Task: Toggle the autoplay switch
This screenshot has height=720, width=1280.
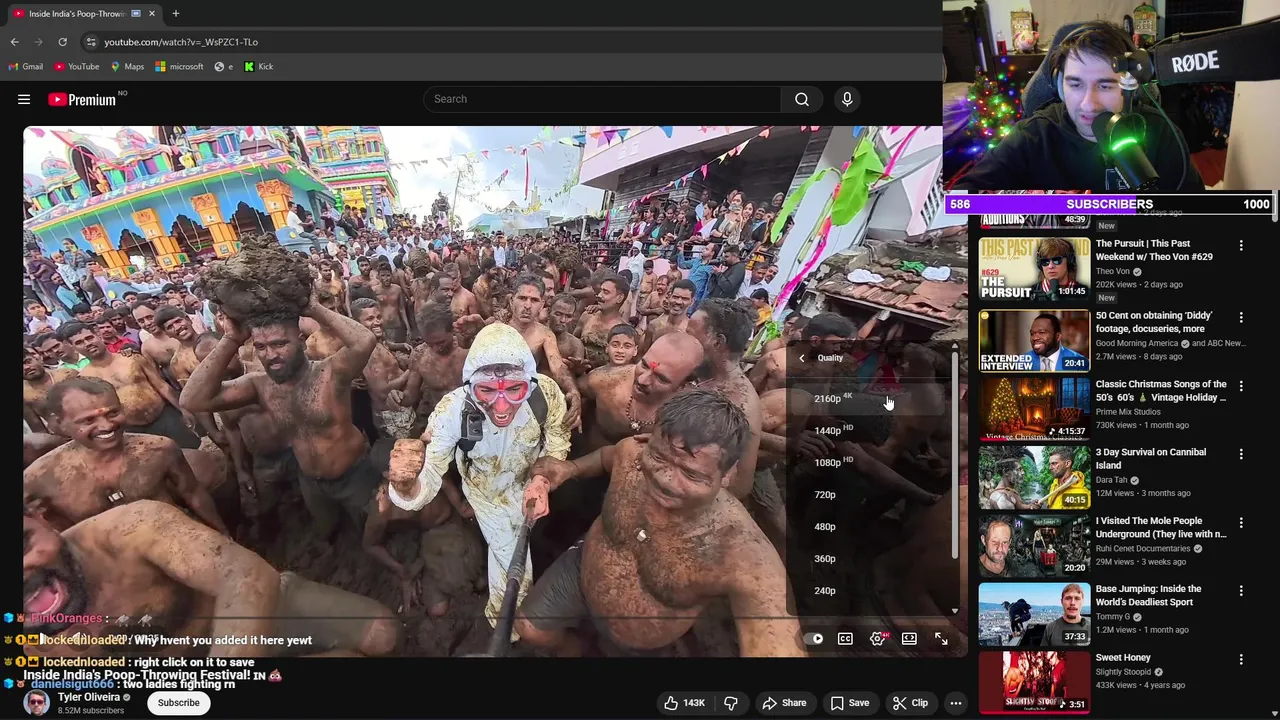Action: click(x=816, y=639)
